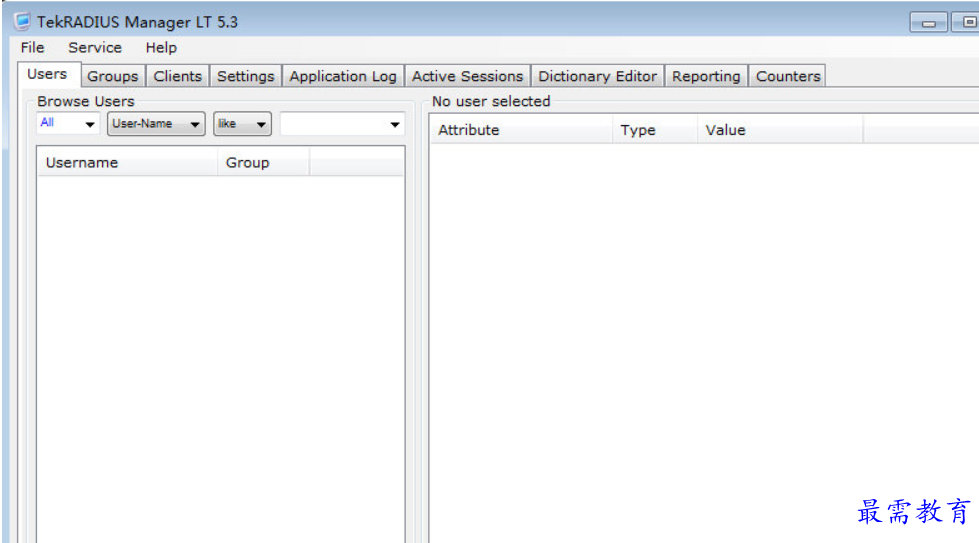Switch to the Clients tab
The image size is (979, 543).
point(178,76)
